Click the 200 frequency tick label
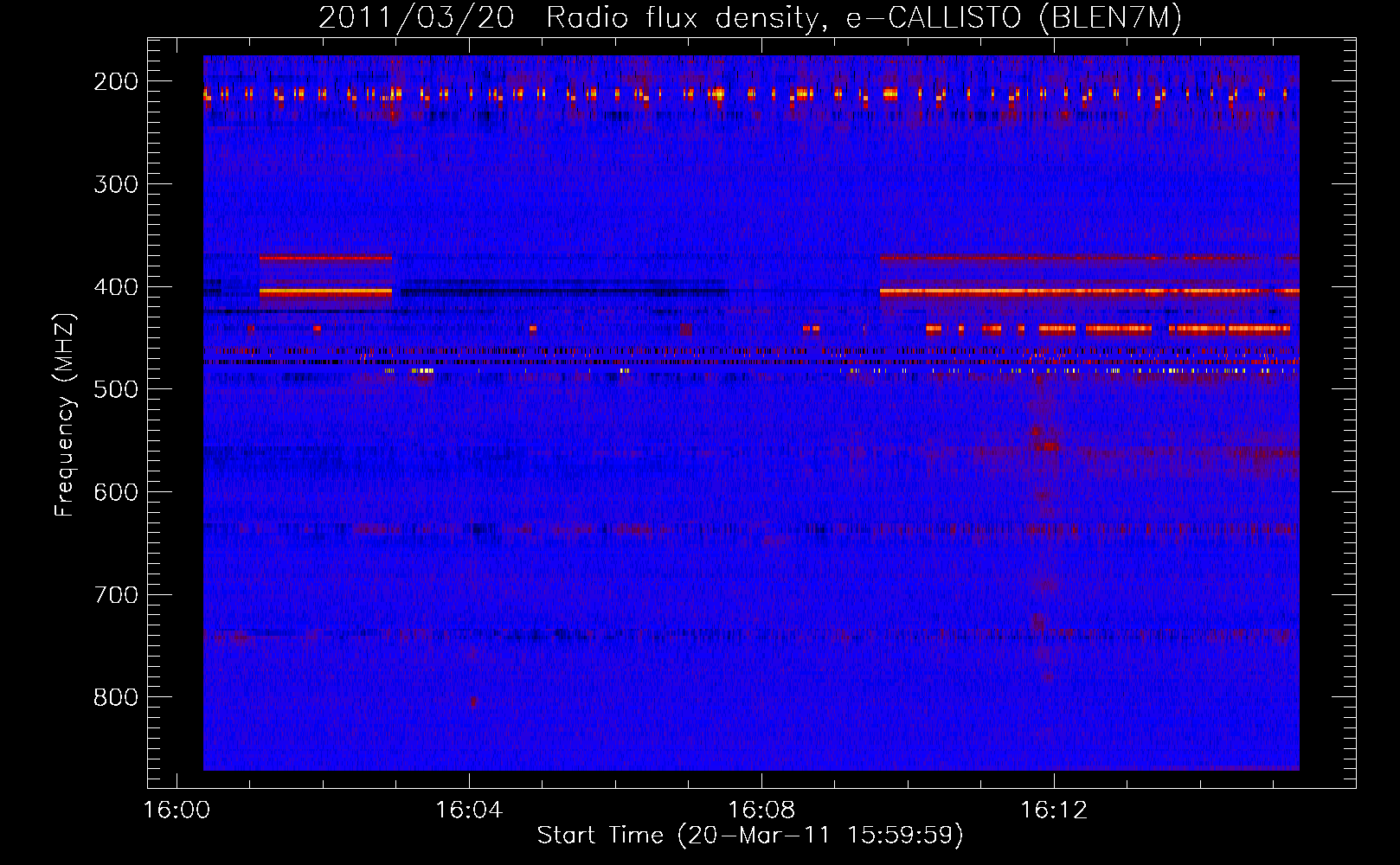Image resolution: width=1400 pixels, height=865 pixels. pos(115,81)
